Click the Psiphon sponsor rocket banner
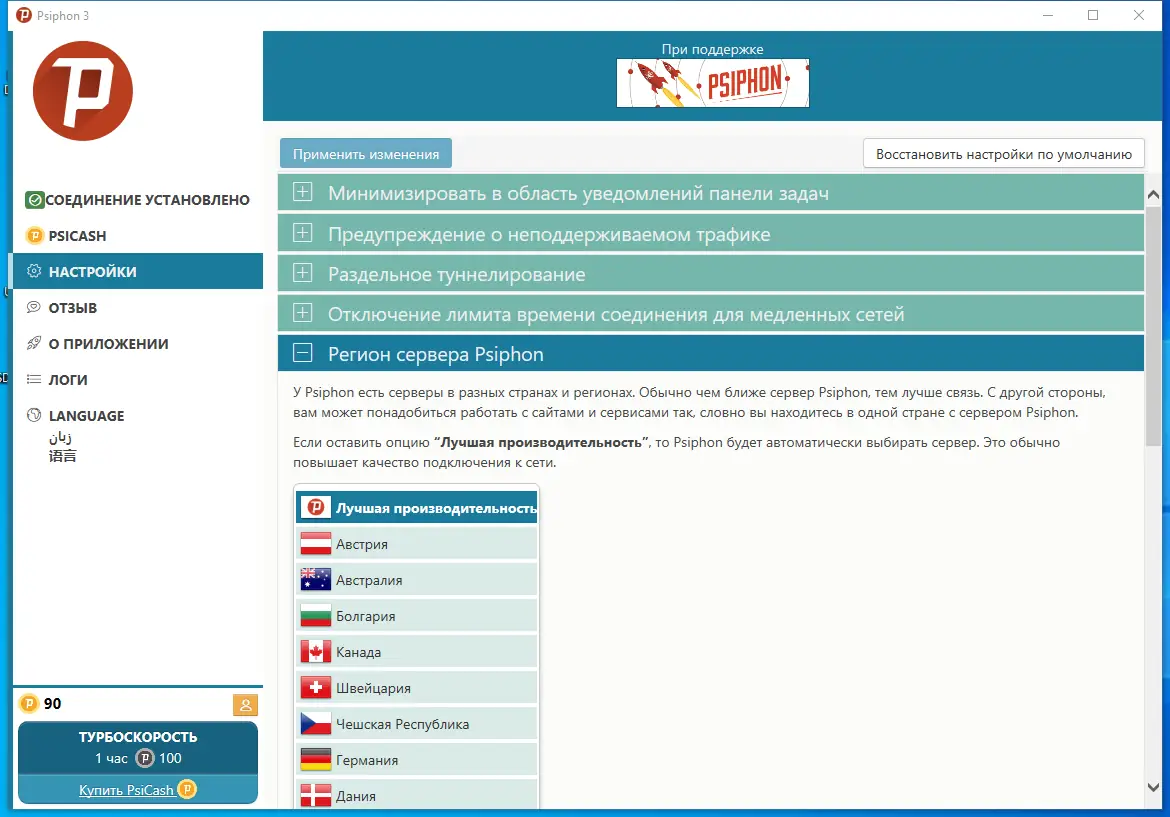This screenshot has width=1170, height=817. (713, 83)
